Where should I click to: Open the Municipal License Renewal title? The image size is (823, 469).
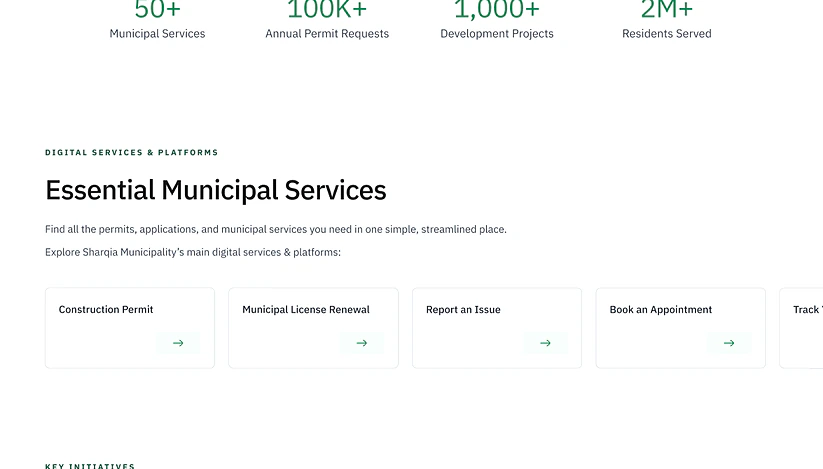point(306,310)
